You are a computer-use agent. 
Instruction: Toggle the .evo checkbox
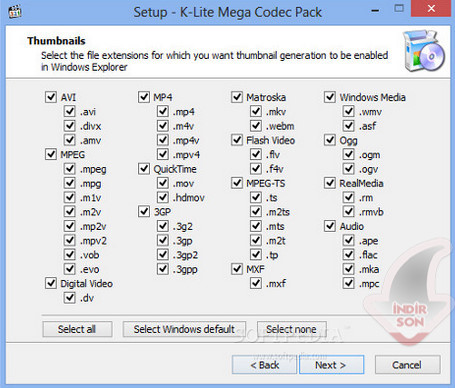click(70, 269)
